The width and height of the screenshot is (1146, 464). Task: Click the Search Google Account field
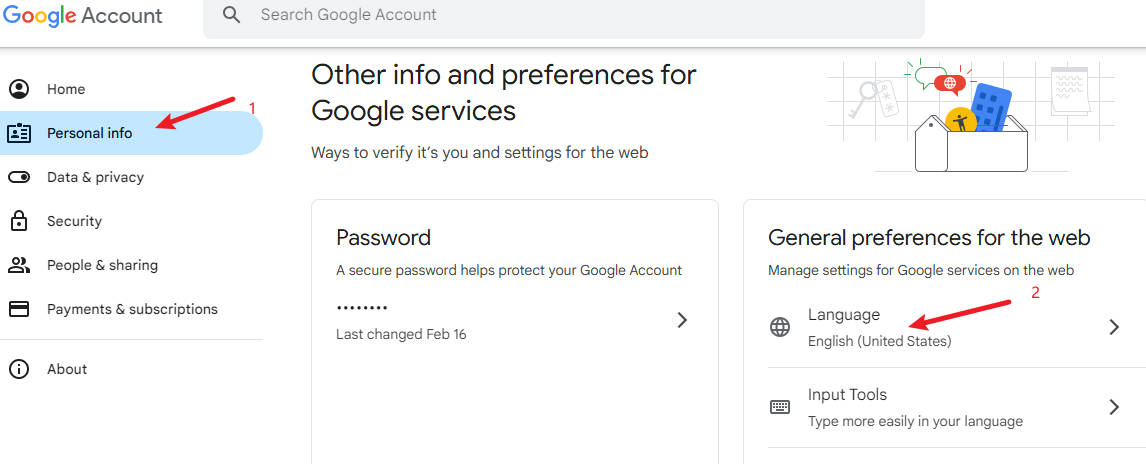pos(563,15)
